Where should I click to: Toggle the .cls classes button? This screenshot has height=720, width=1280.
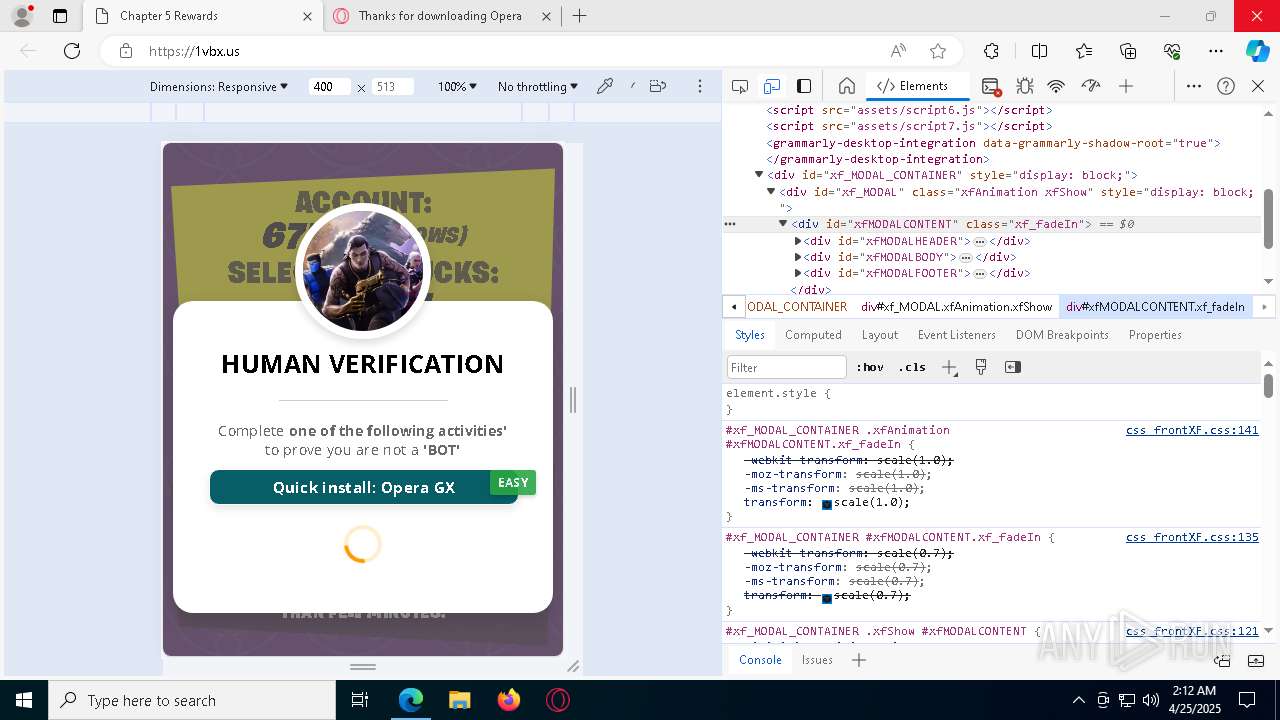[x=912, y=367]
